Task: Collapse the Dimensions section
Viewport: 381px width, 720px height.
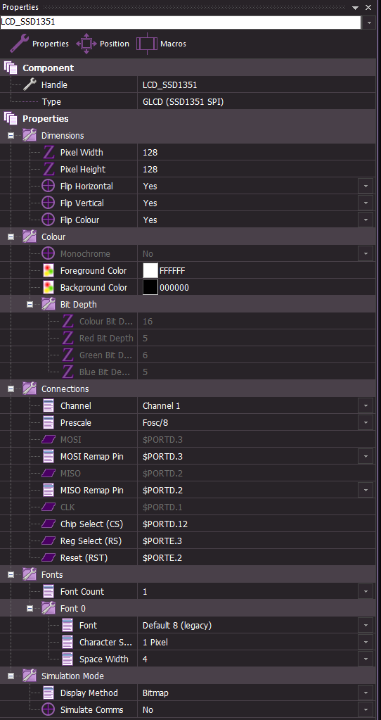Action: tap(11, 135)
